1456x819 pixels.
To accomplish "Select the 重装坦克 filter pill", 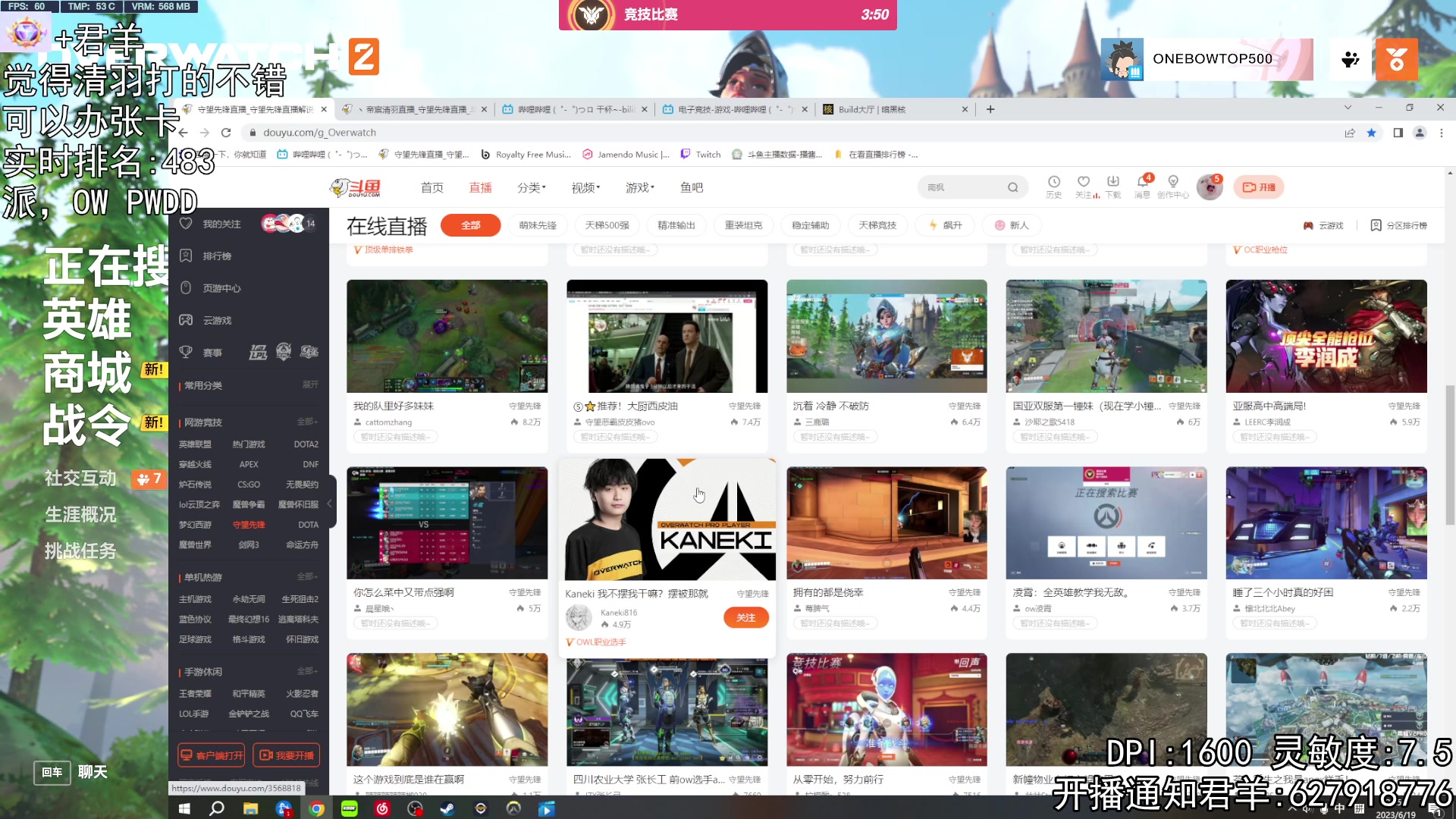I will (743, 225).
